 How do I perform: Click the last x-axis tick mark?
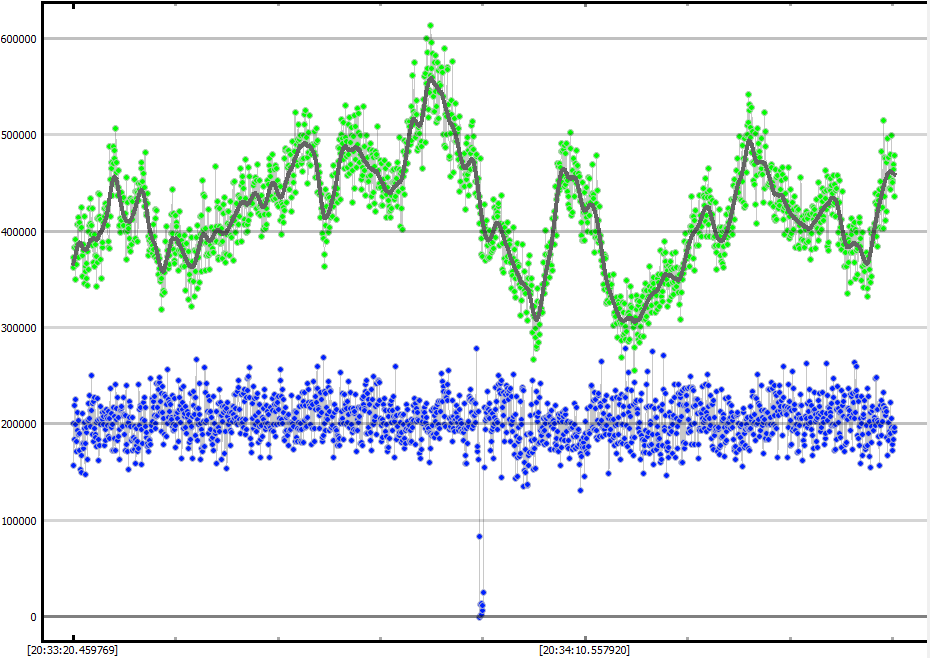coord(892,636)
